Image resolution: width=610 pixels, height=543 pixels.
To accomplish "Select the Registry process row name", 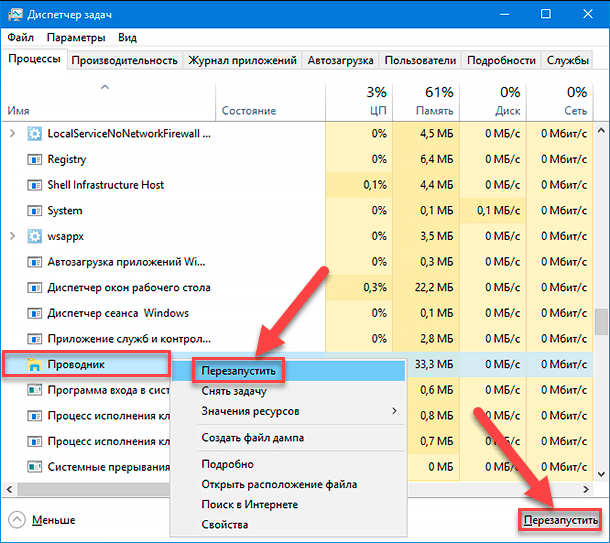I will pos(67,159).
